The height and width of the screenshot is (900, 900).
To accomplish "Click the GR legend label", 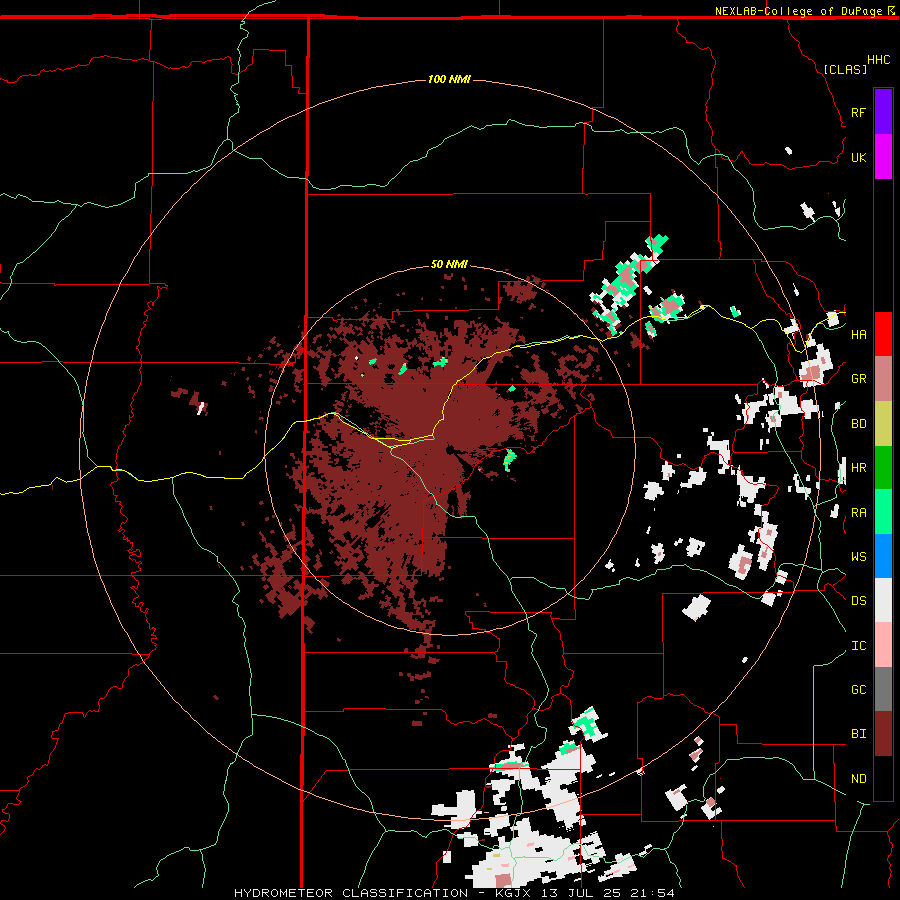I will [x=858, y=379].
